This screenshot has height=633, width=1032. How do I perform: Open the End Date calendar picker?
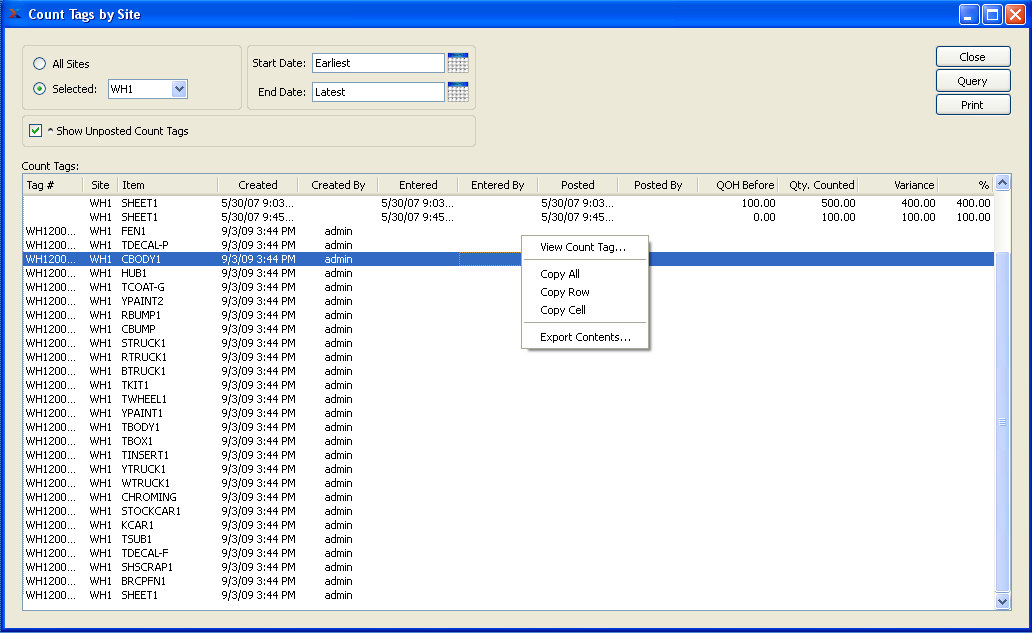coord(457,92)
